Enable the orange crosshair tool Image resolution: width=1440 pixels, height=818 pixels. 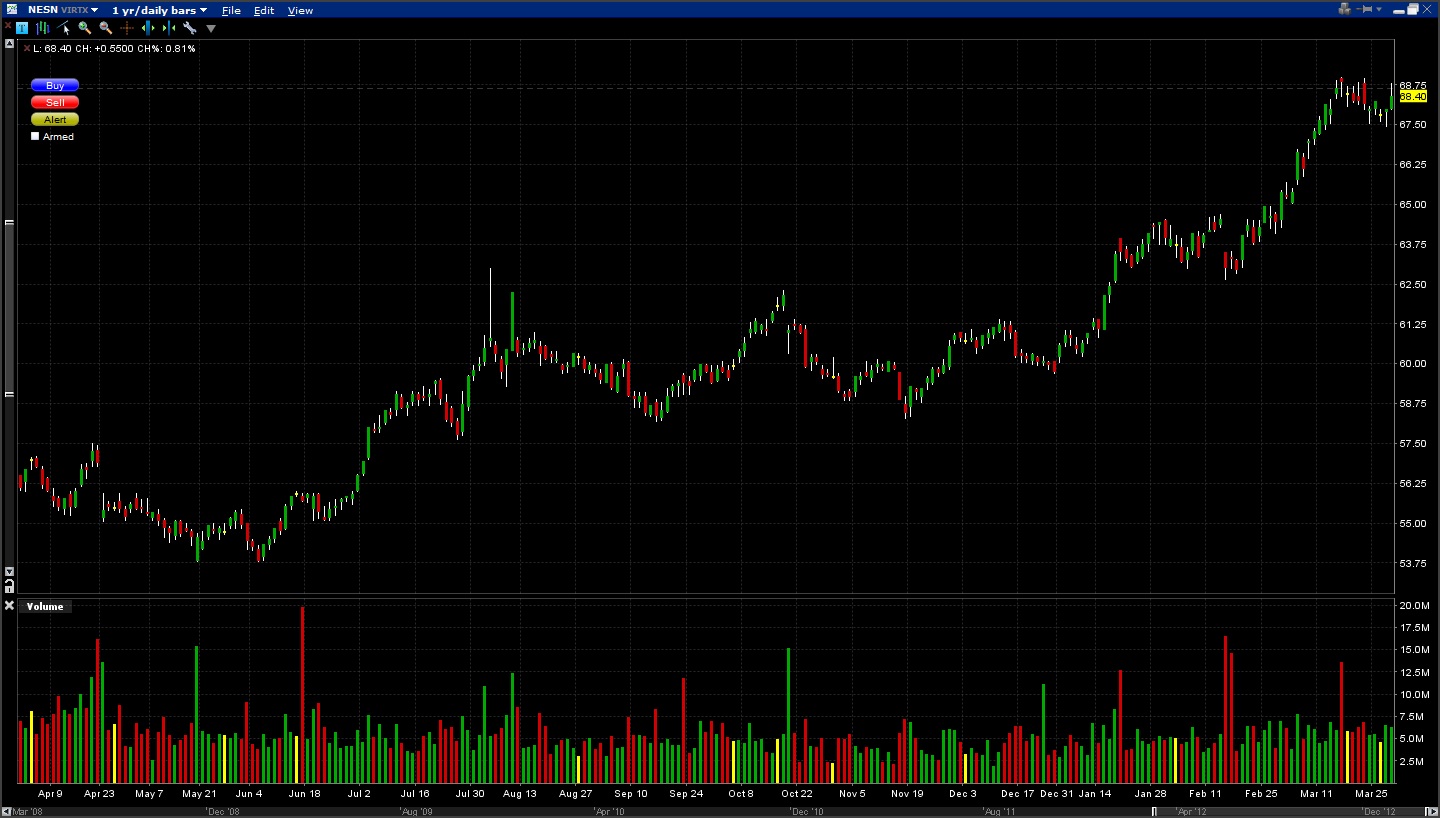(127, 28)
